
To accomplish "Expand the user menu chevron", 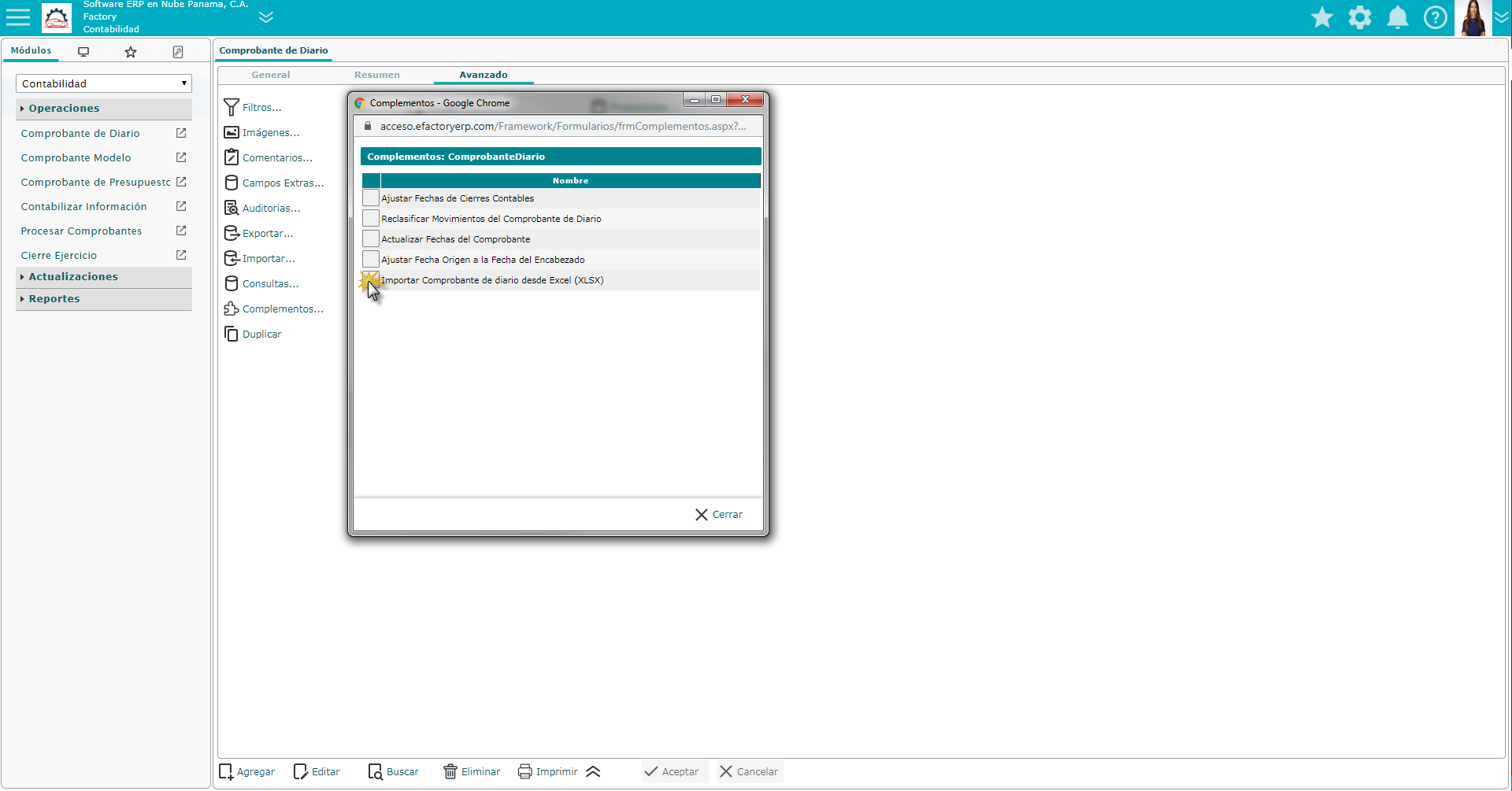I will coord(1502,17).
